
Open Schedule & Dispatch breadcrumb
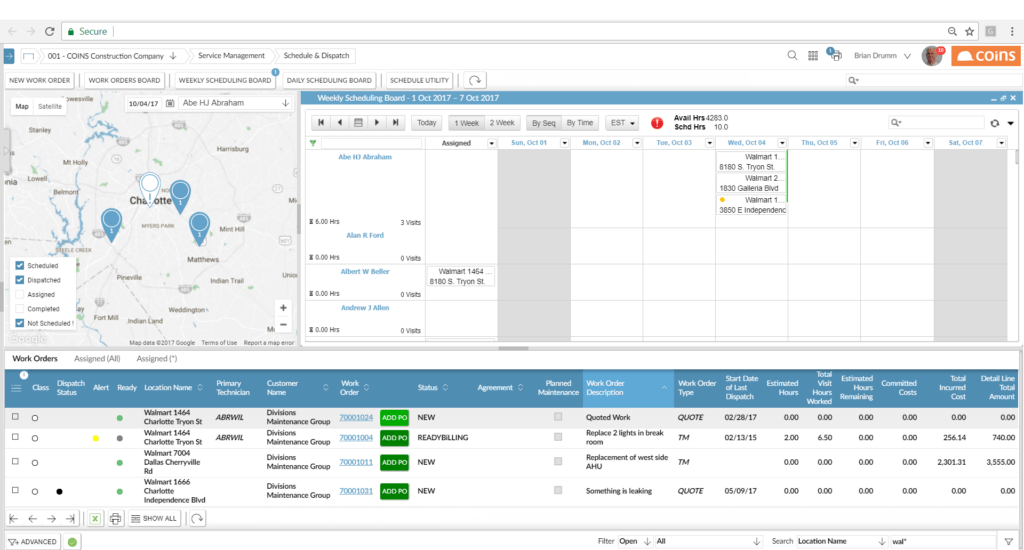(316, 56)
